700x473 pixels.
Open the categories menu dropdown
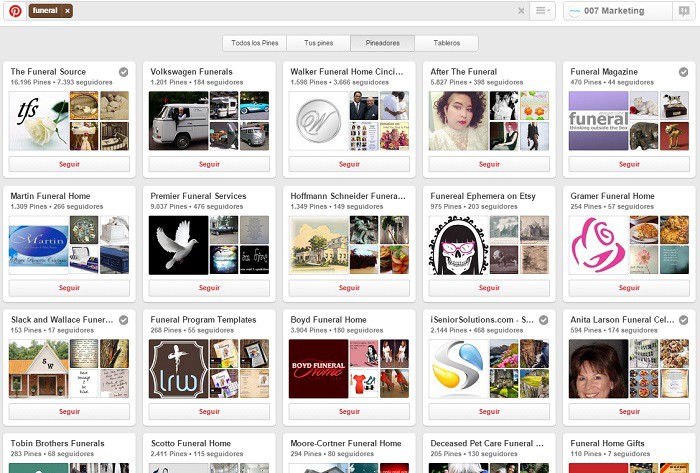tap(542, 11)
